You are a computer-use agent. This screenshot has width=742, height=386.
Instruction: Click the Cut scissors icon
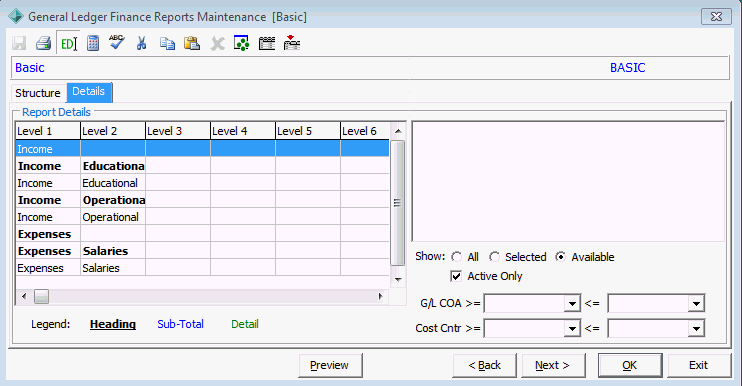coord(141,44)
